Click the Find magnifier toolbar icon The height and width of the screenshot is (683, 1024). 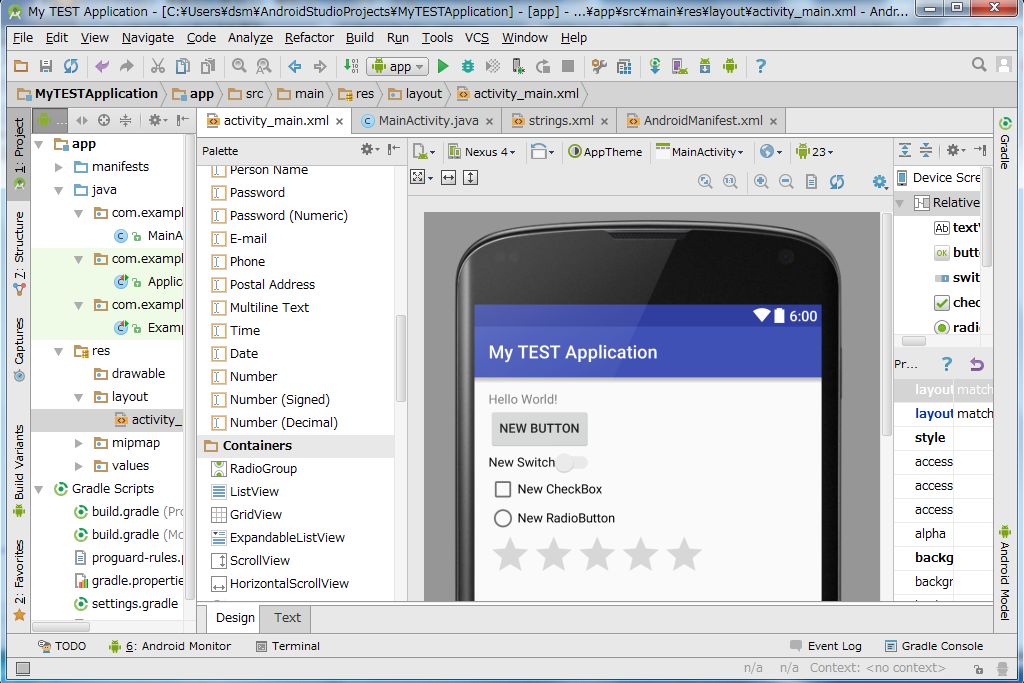(239, 66)
